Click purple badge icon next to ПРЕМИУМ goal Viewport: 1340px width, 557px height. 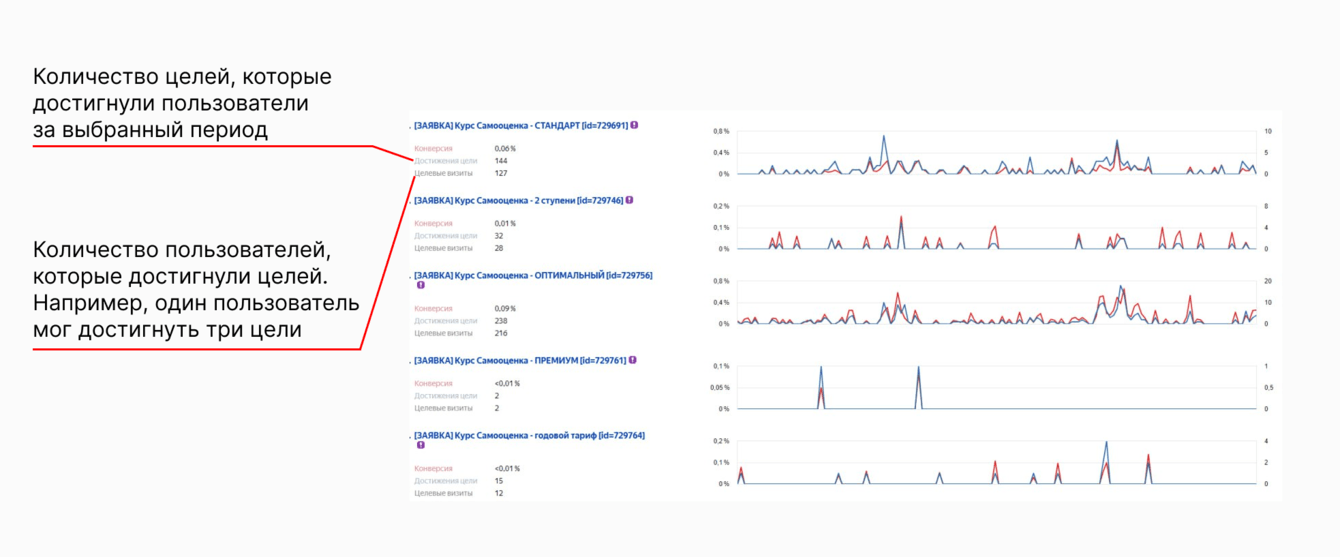tap(633, 360)
